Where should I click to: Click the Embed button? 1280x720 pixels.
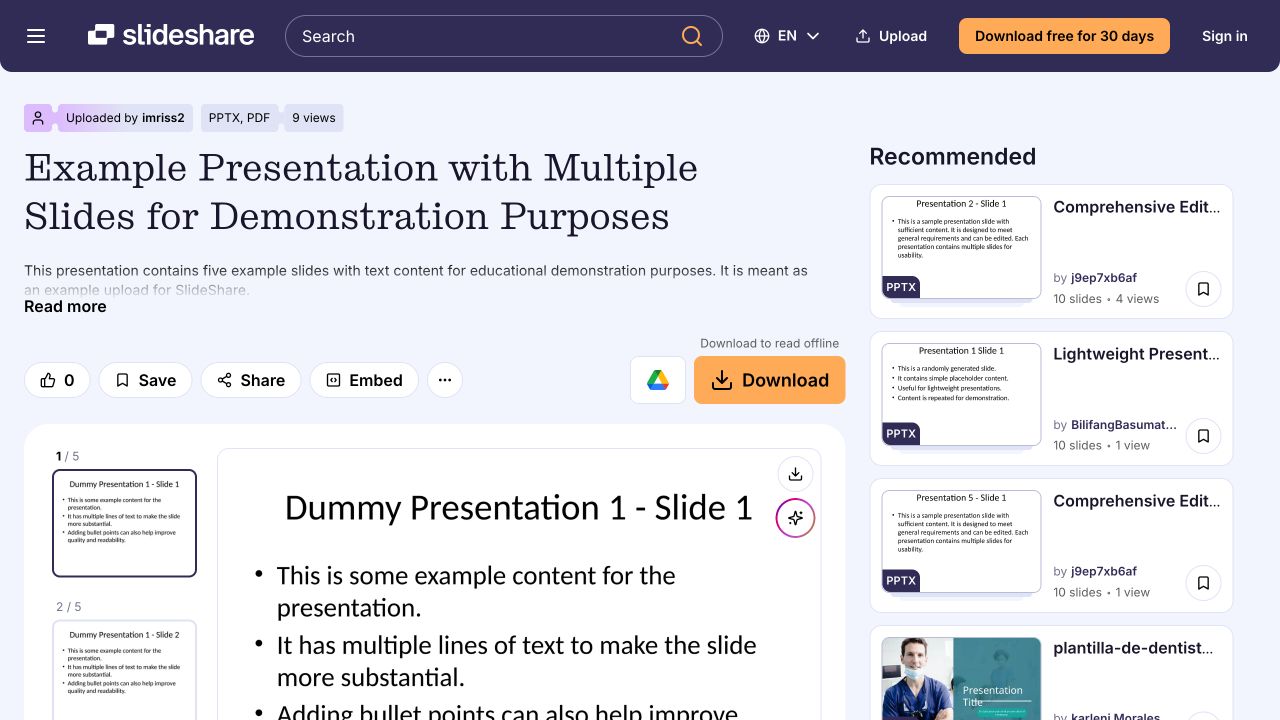point(364,380)
